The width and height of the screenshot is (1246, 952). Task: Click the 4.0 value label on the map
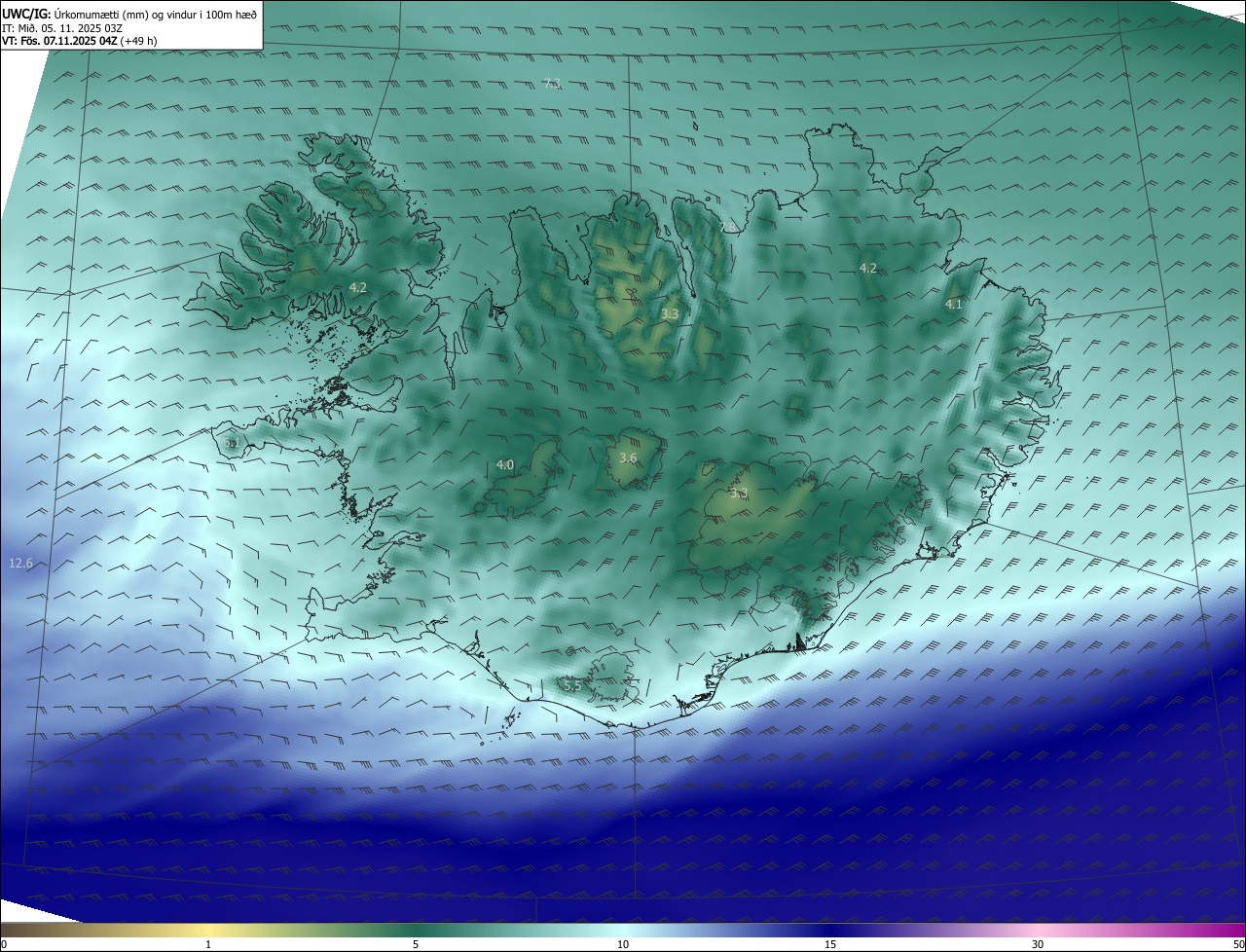click(504, 465)
